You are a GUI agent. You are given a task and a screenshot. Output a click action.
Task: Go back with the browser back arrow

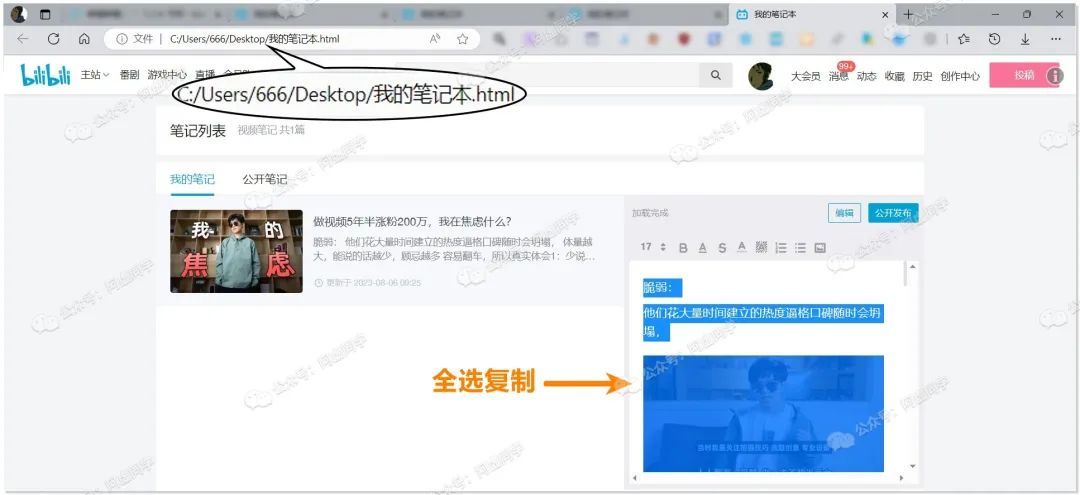point(23,39)
